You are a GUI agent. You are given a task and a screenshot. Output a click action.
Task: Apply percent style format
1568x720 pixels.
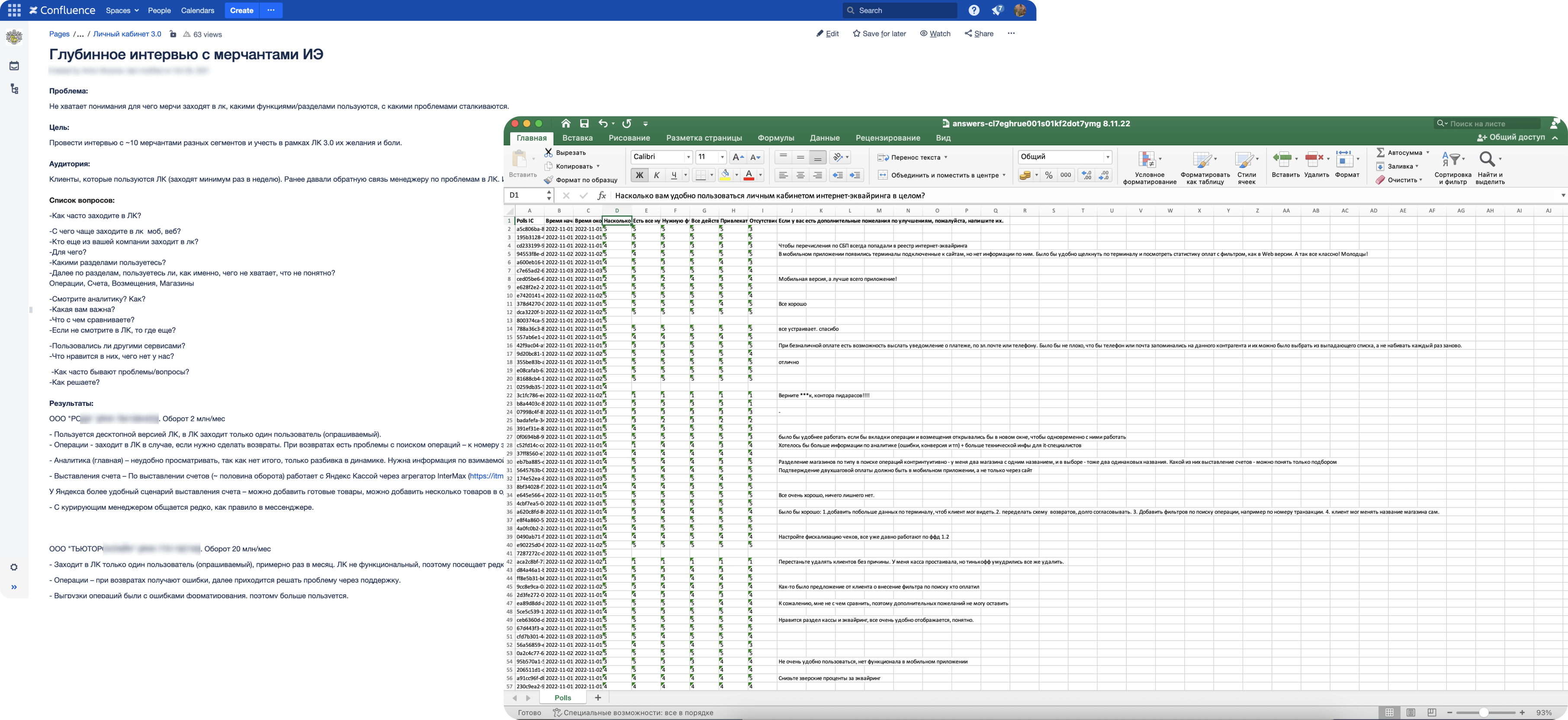[x=1049, y=175]
